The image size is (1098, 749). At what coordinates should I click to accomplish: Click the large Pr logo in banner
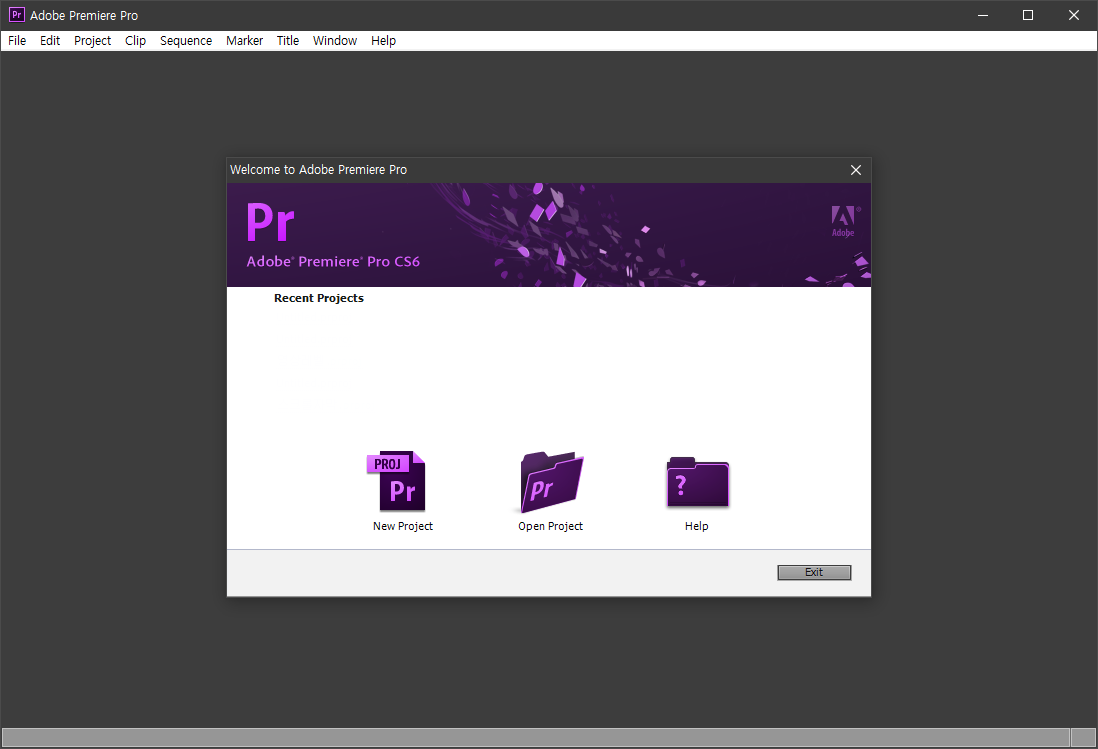point(270,222)
